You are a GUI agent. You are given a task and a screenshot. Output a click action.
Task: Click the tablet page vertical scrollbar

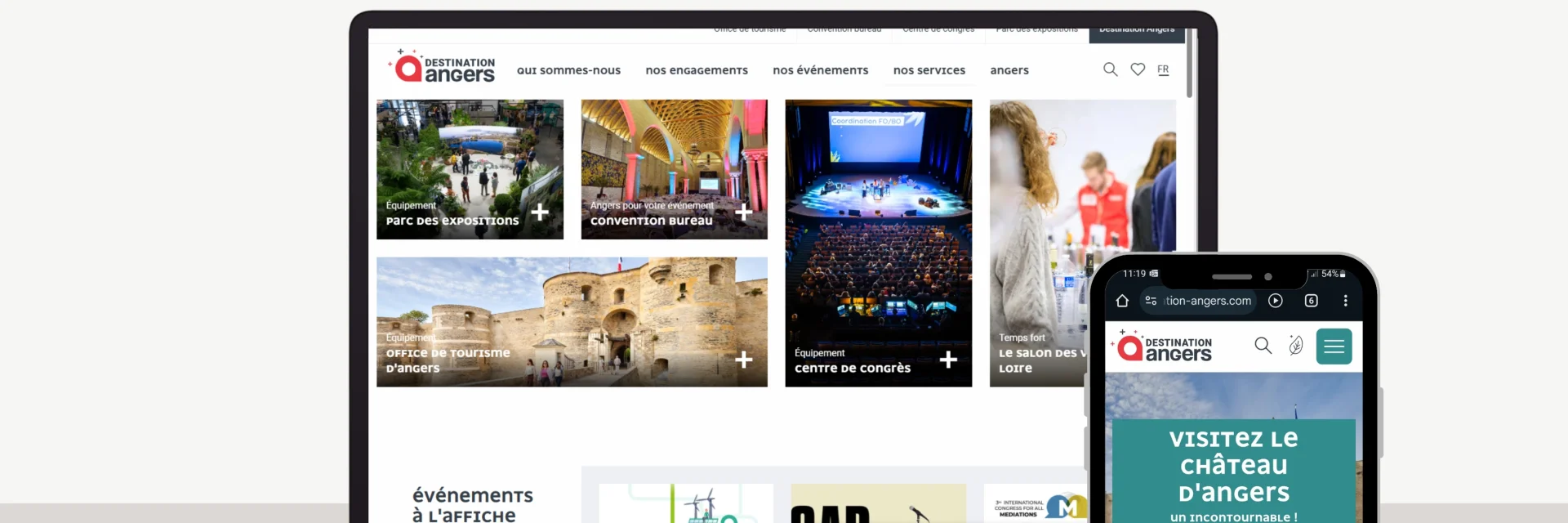[x=1190, y=64]
